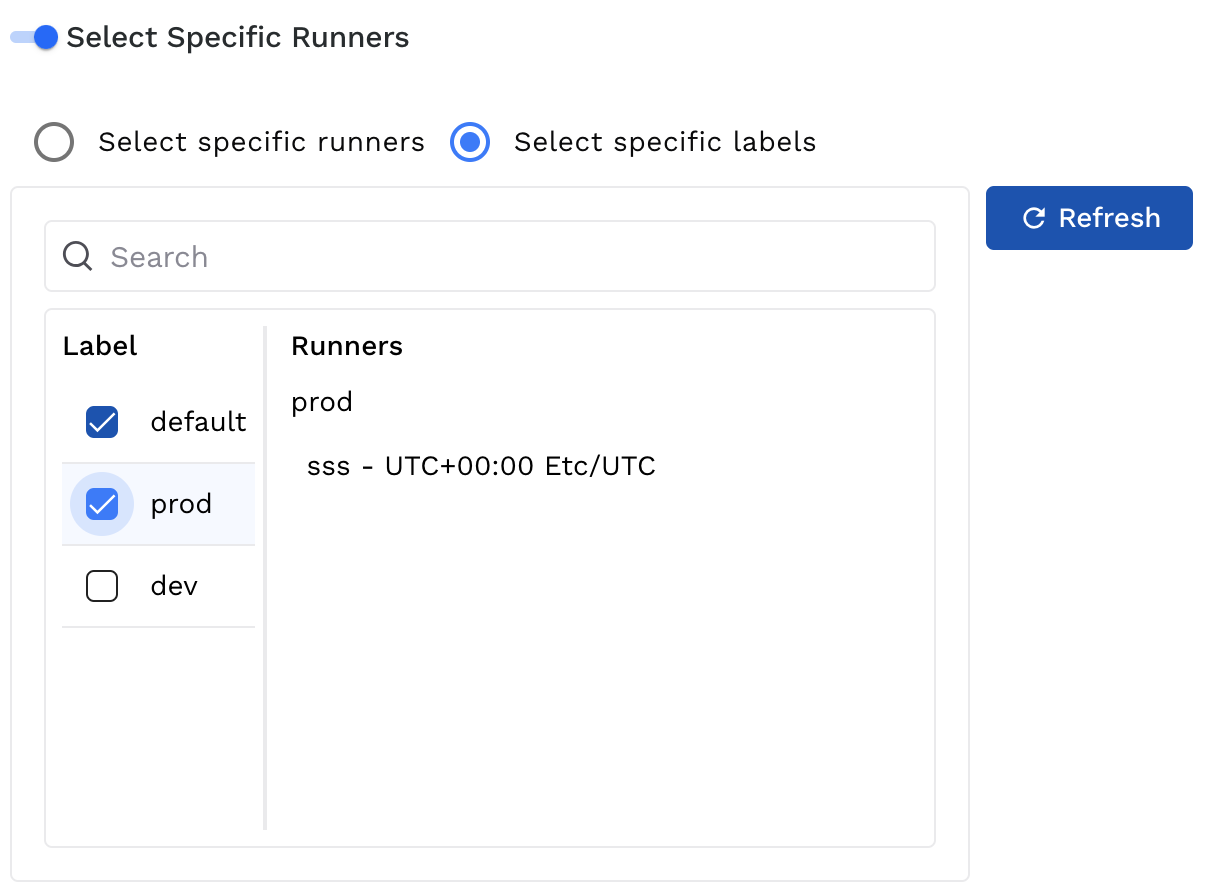Click the magnifier icon in Search box
The width and height of the screenshot is (1228, 896).
pyautogui.click(x=78, y=257)
